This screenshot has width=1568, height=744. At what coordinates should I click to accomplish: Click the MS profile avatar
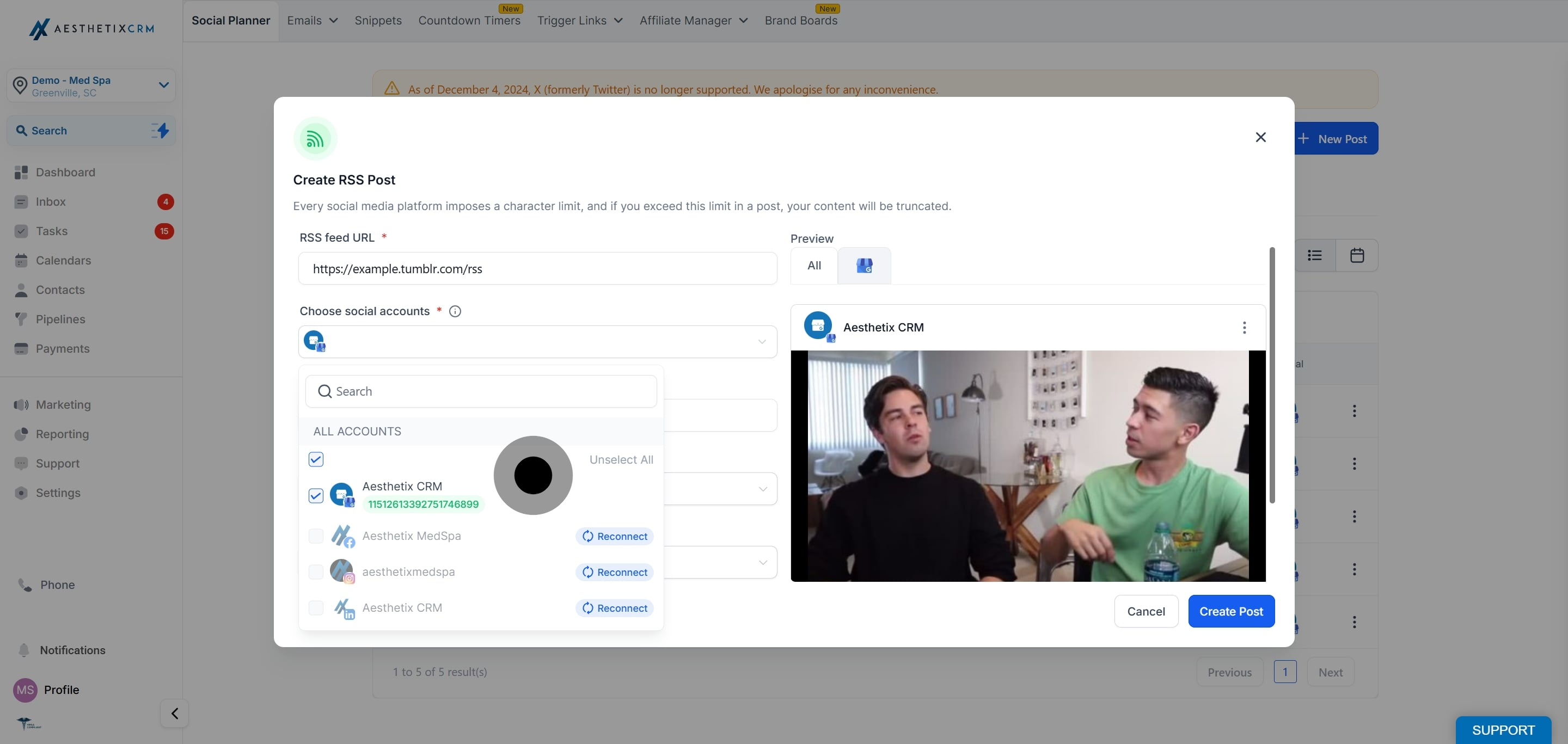click(25, 690)
